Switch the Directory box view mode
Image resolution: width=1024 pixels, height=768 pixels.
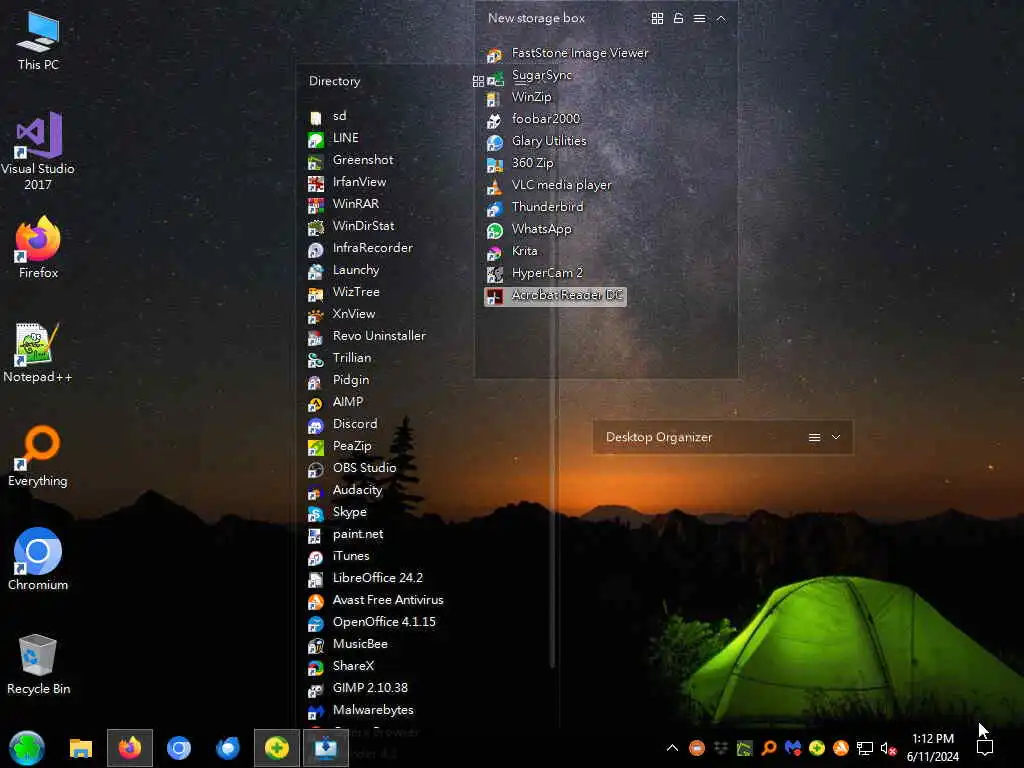(x=478, y=81)
